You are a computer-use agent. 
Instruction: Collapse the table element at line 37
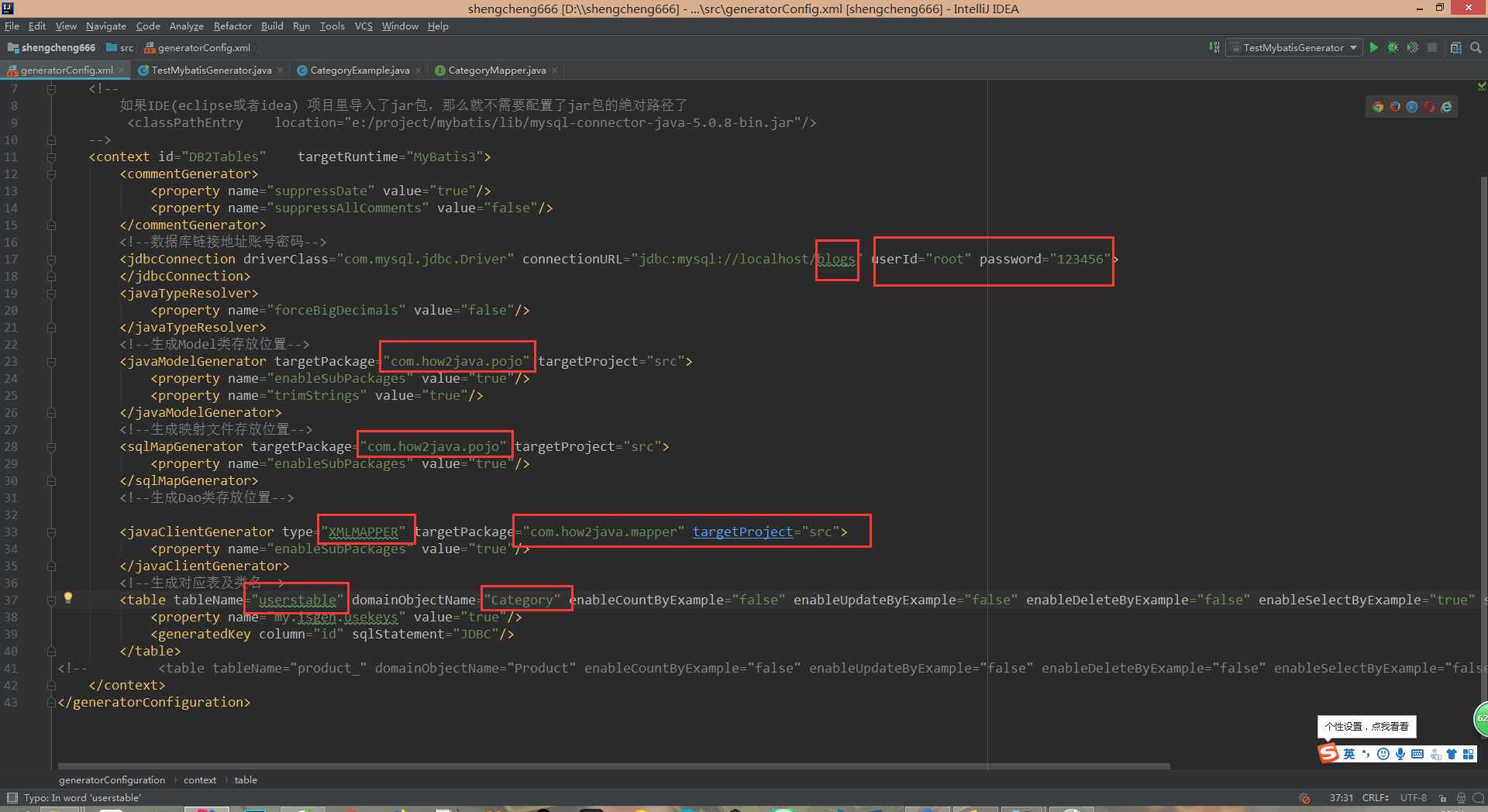(x=51, y=600)
